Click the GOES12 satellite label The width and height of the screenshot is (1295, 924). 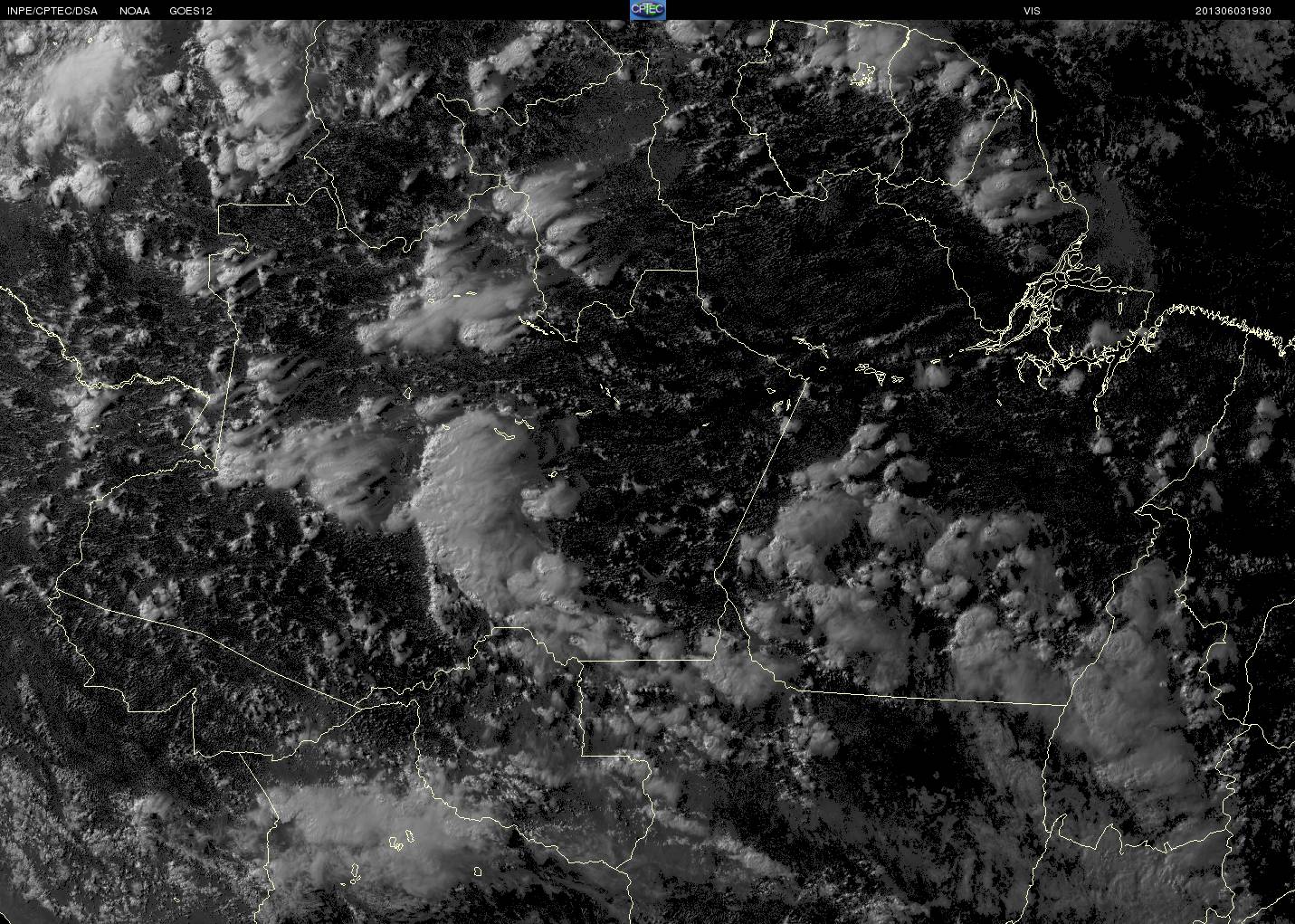tap(191, 11)
